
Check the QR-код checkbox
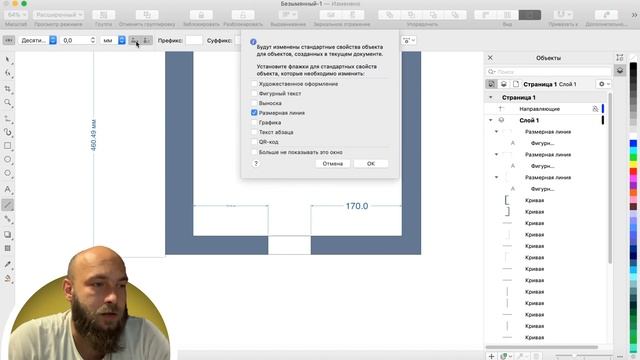tap(254, 142)
